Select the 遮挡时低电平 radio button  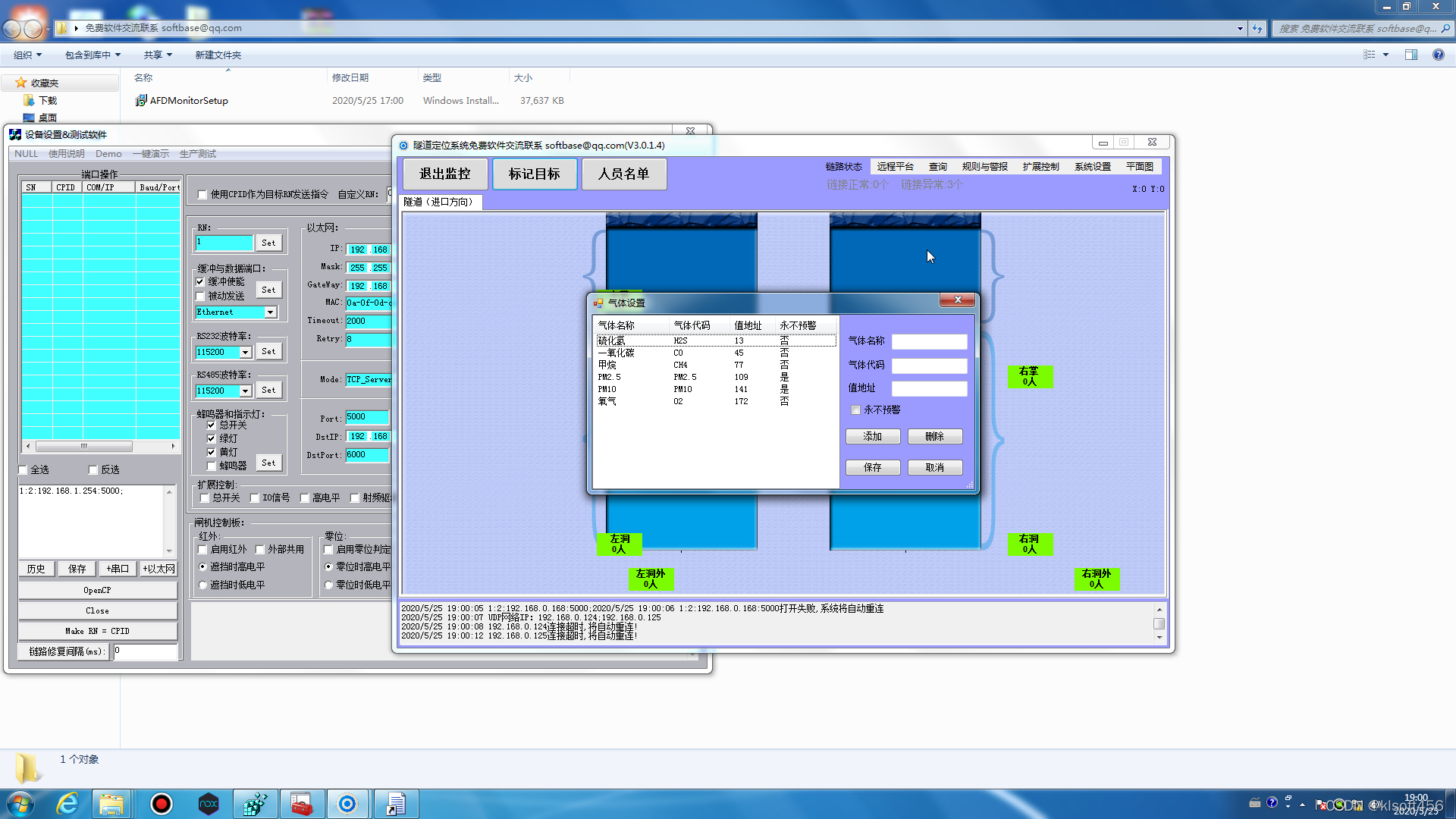(x=202, y=585)
